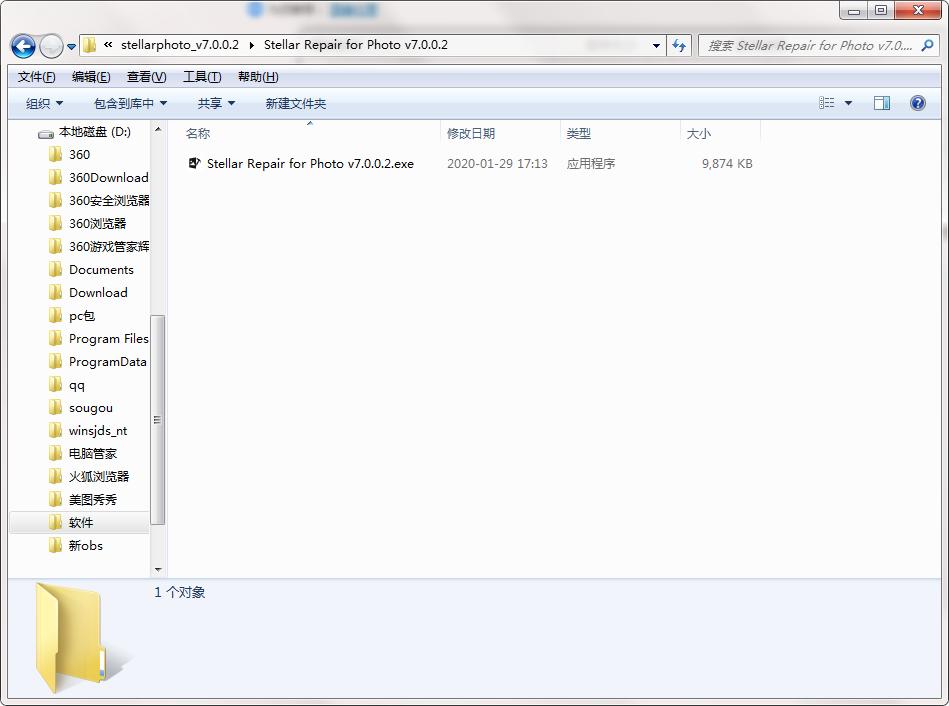Open the 组织 dropdown in the toolbar
This screenshot has height=706, width=949.
[x=44, y=104]
